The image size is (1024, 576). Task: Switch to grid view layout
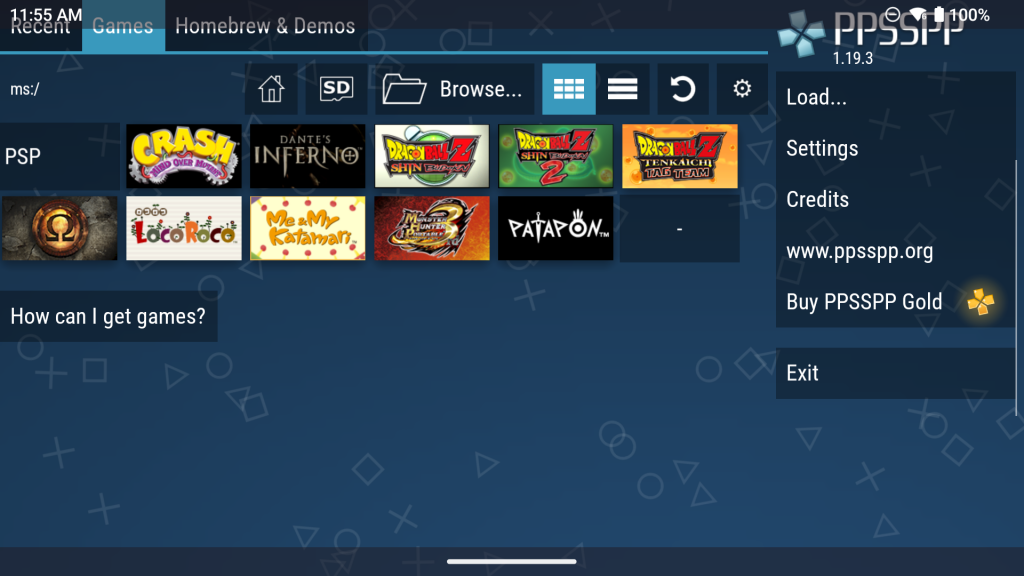(x=569, y=89)
